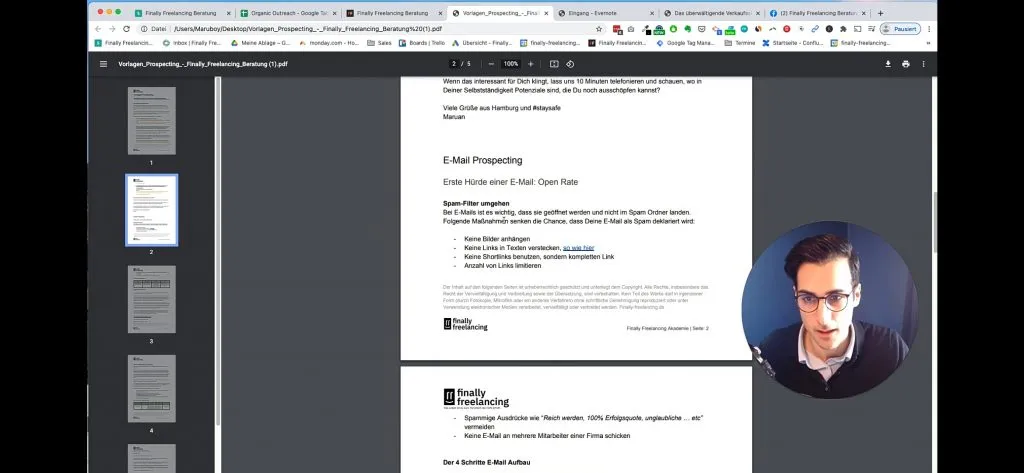Open Boards | Trello bookmark
The height and width of the screenshot is (473, 1024).
point(422,43)
